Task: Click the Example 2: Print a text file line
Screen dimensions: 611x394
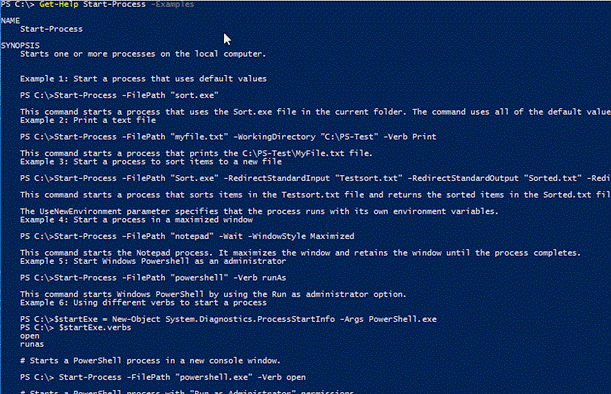Action: click(x=88, y=120)
